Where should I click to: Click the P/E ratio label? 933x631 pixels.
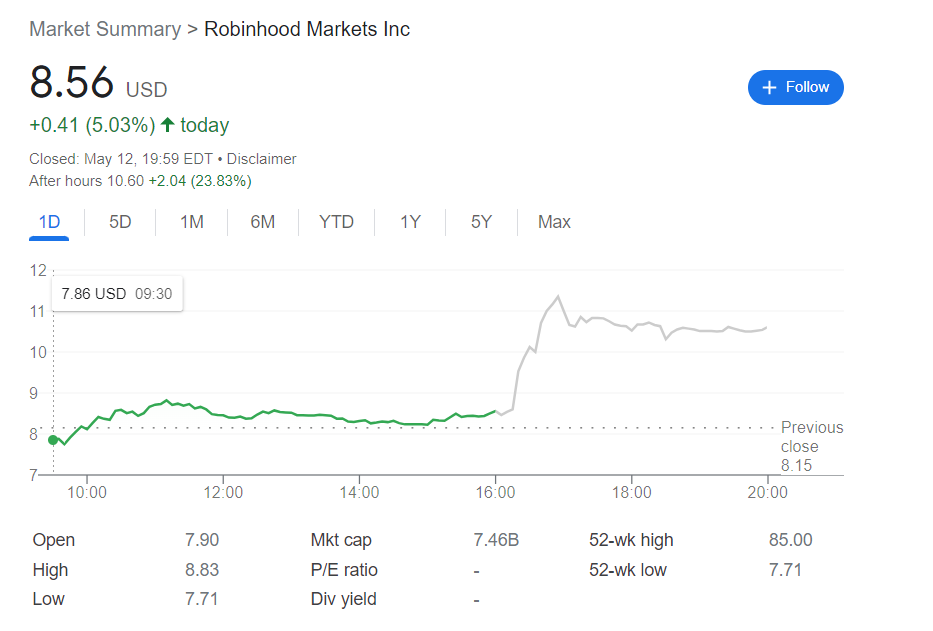344,570
